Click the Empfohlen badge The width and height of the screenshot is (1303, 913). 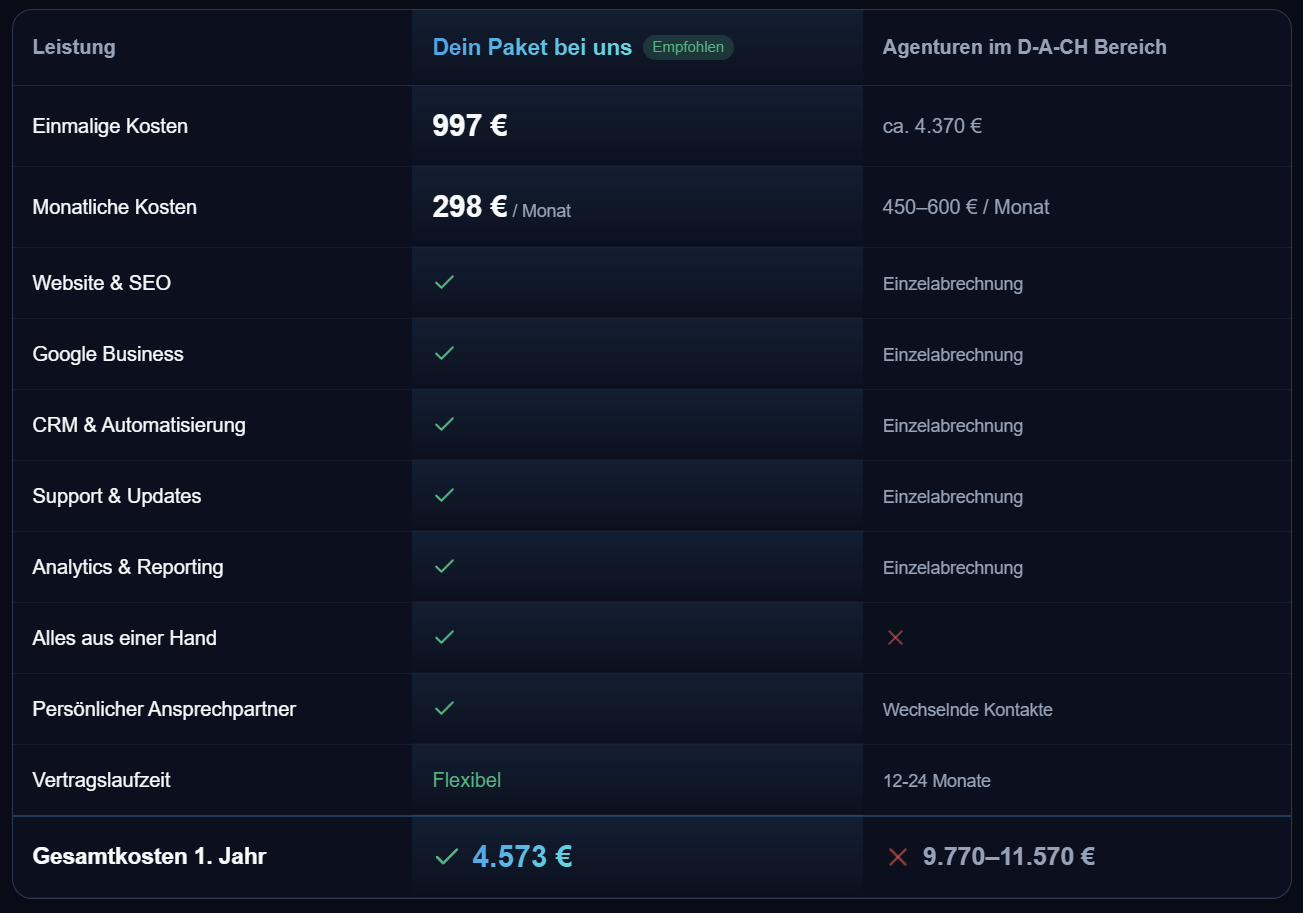coord(688,47)
